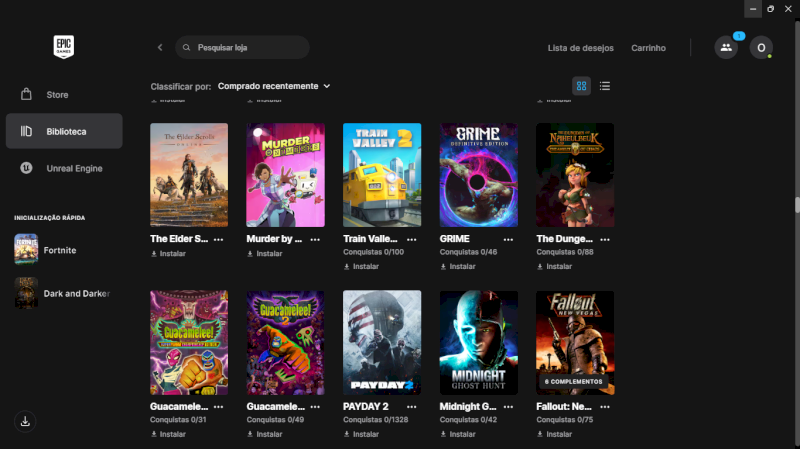Install The Elder Scrolls Online
800x449 pixels.
pos(168,254)
